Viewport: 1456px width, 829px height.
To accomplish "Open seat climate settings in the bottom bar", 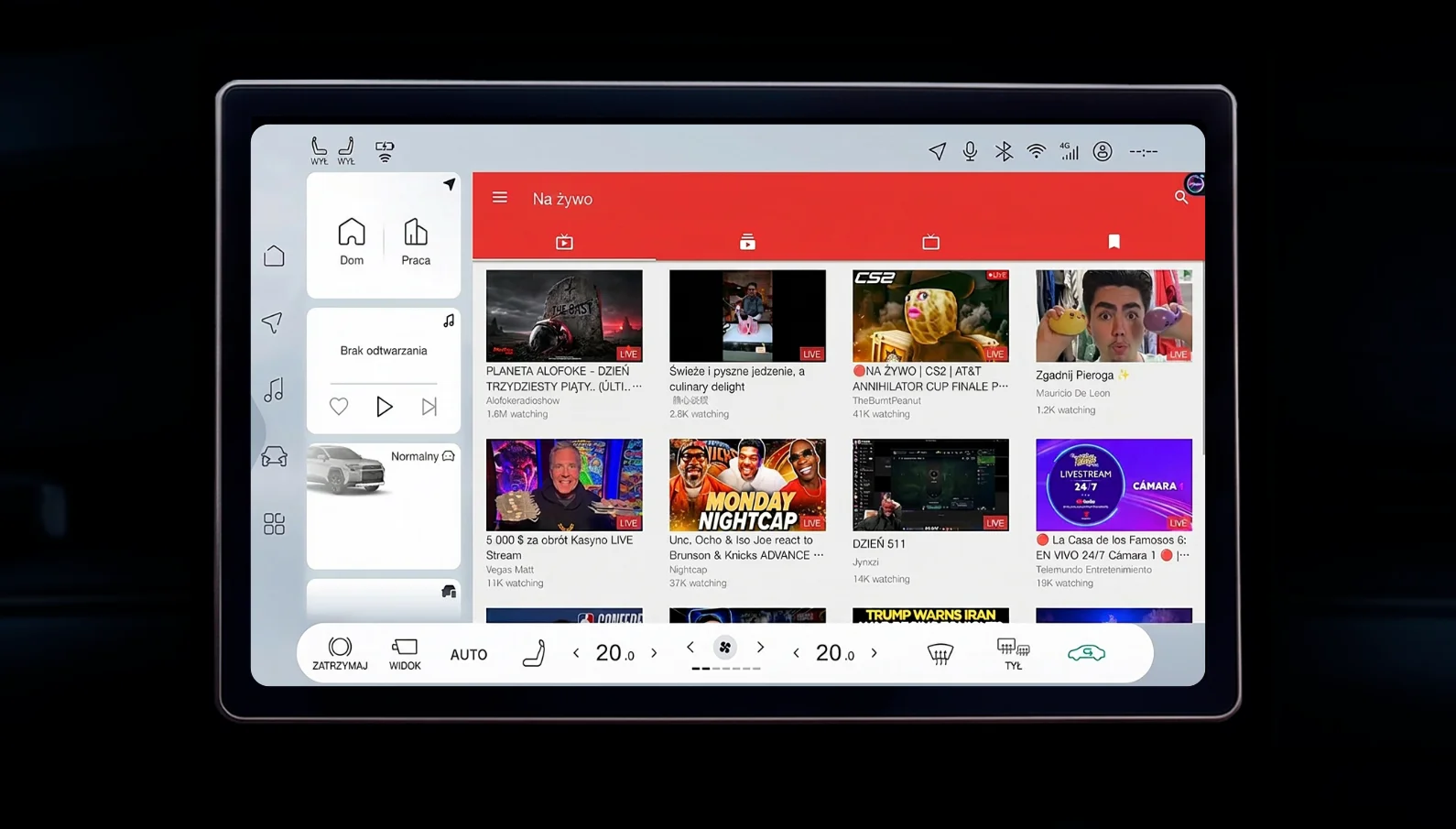I will click(x=534, y=653).
